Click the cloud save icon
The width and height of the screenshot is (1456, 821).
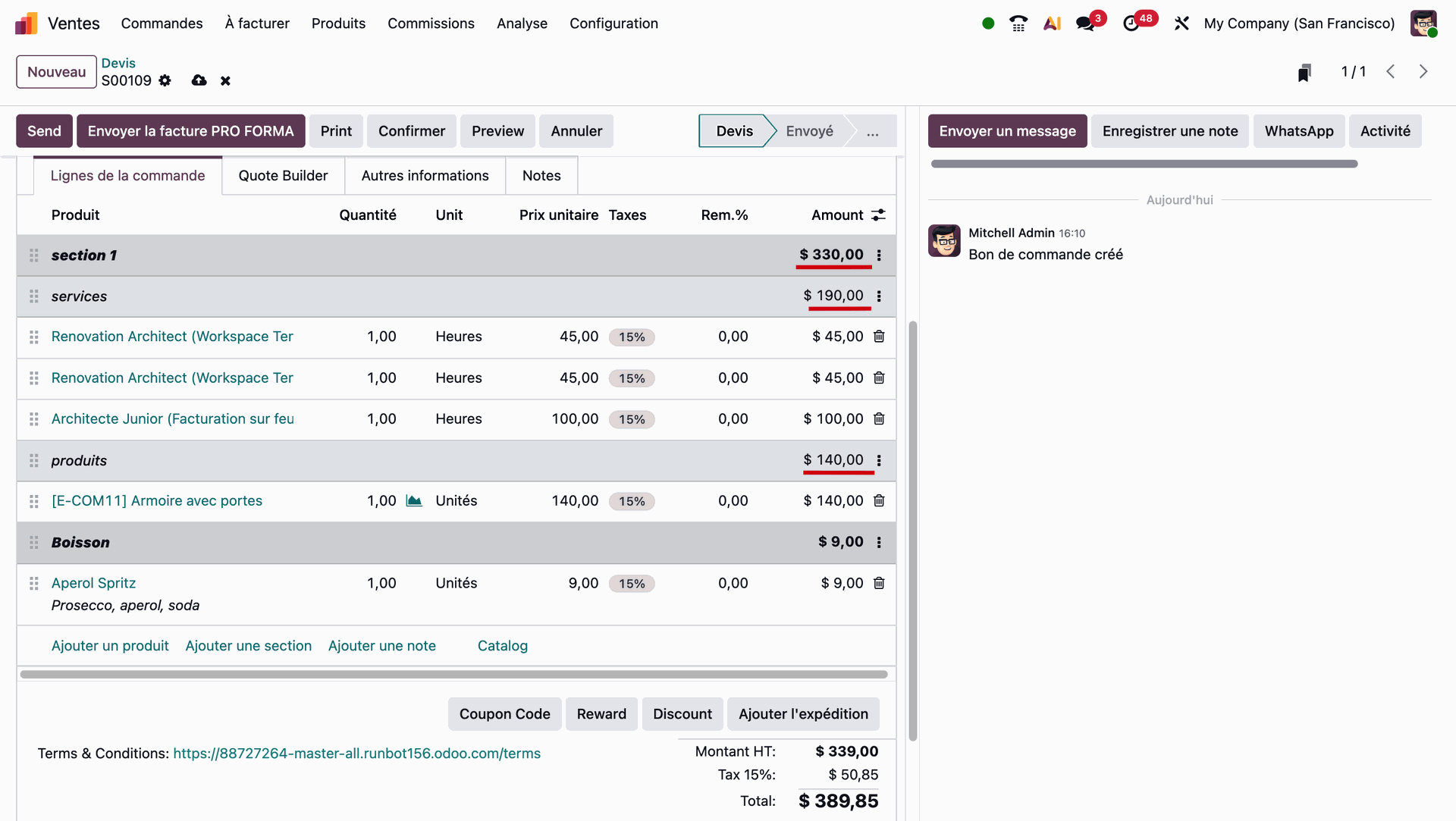tap(199, 80)
